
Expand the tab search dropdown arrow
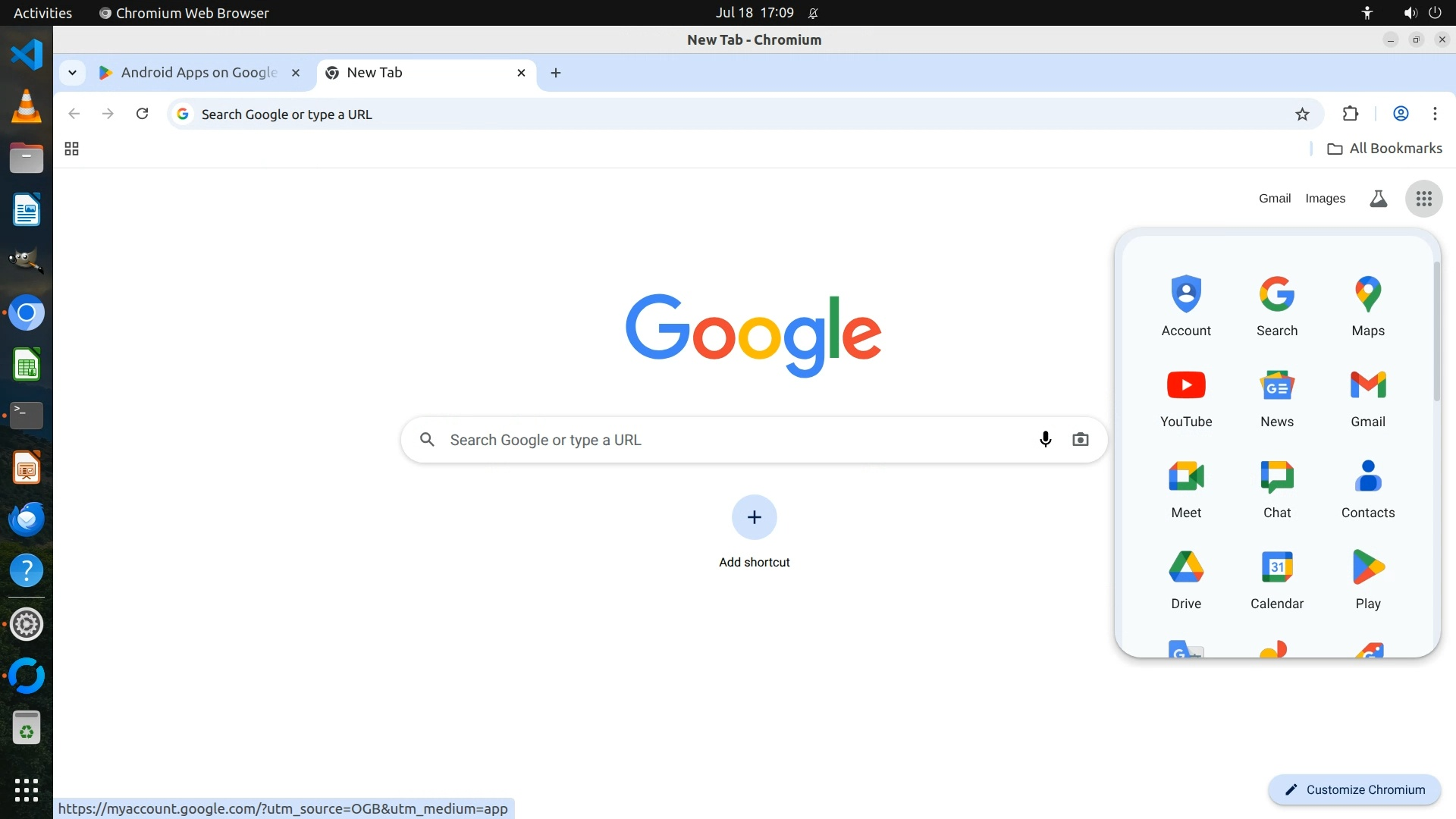pyautogui.click(x=72, y=73)
